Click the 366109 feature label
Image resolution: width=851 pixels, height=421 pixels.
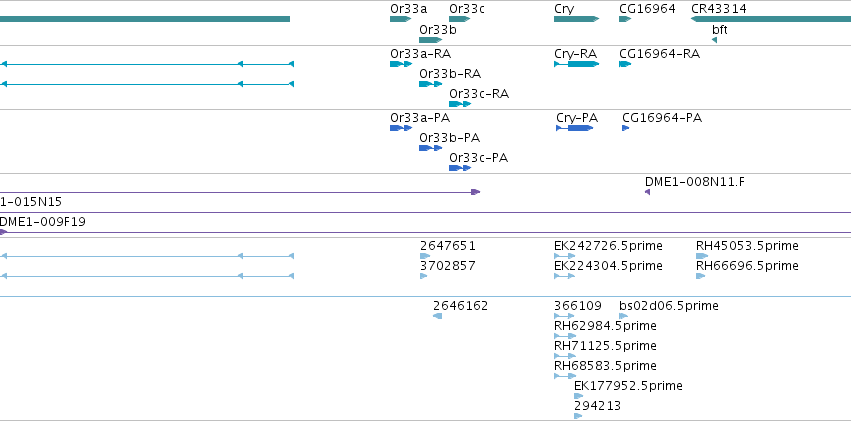(x=578, y=306)
